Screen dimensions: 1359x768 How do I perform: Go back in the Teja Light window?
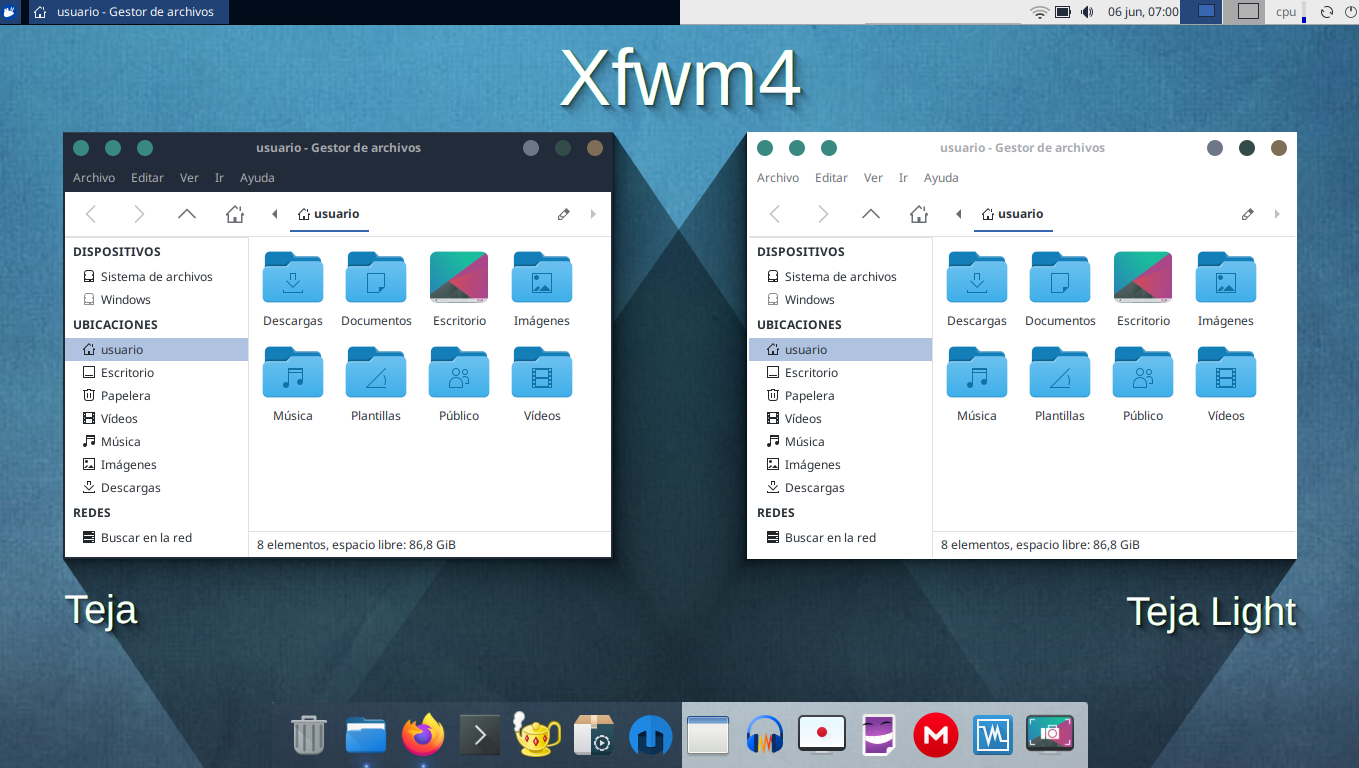(775, 214)
